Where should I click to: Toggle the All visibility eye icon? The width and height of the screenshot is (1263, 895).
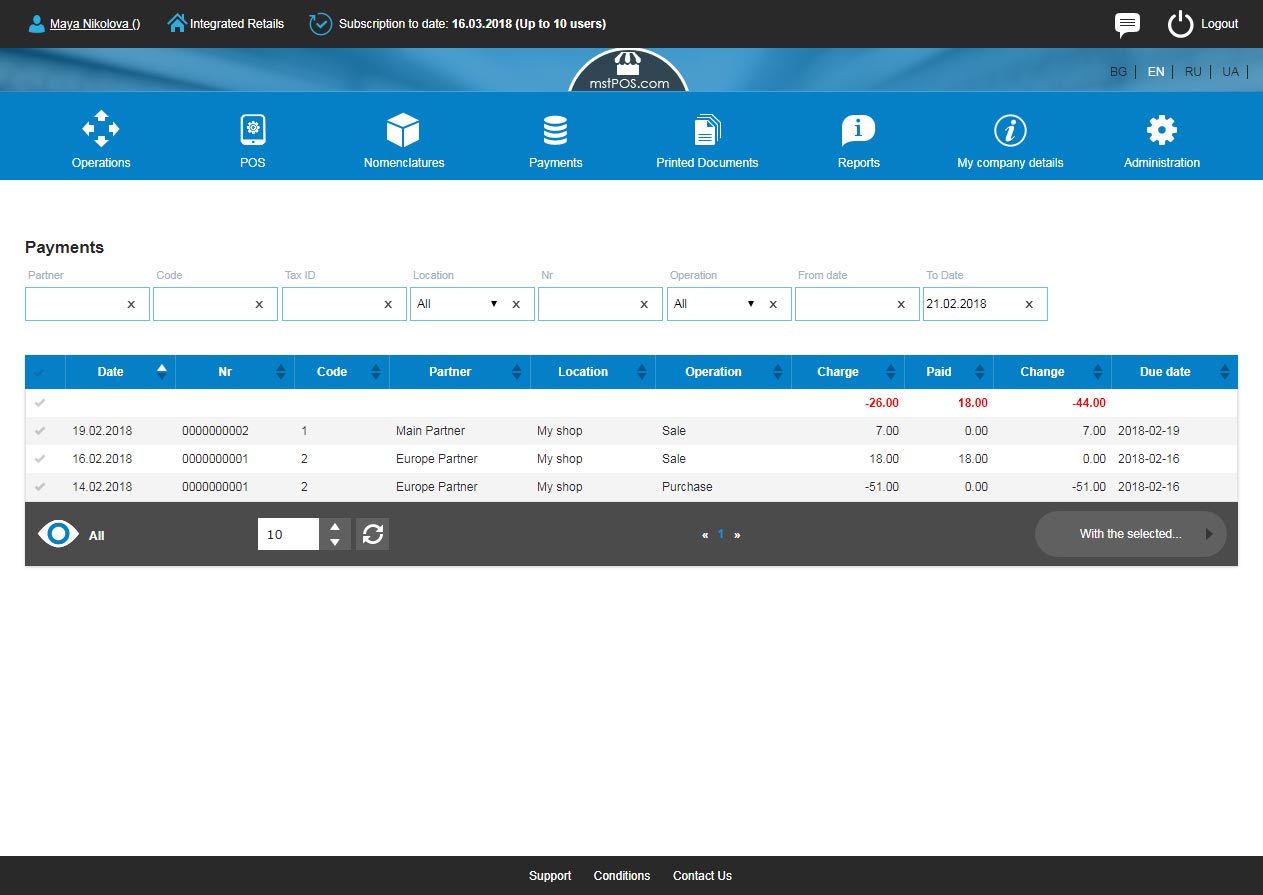pos(58,534)
